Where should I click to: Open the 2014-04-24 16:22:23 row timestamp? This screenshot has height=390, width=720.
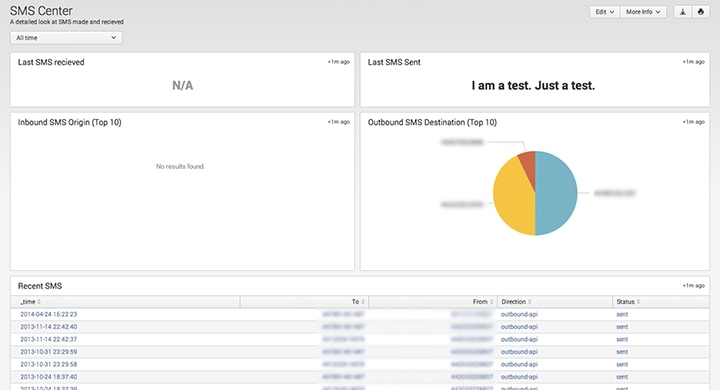pyautogui.click(x=49, y=314)
